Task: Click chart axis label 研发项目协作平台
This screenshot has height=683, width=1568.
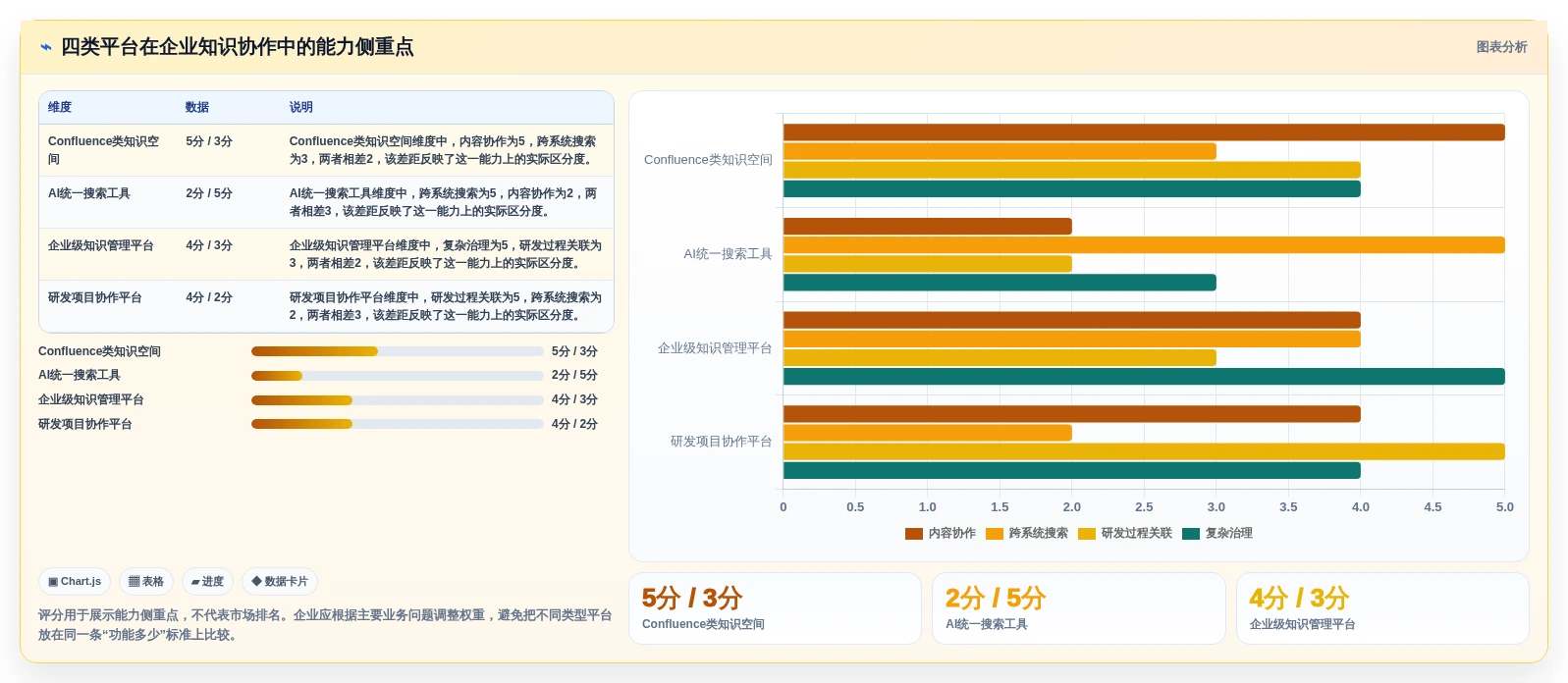Action: click(x=721, y=442)
